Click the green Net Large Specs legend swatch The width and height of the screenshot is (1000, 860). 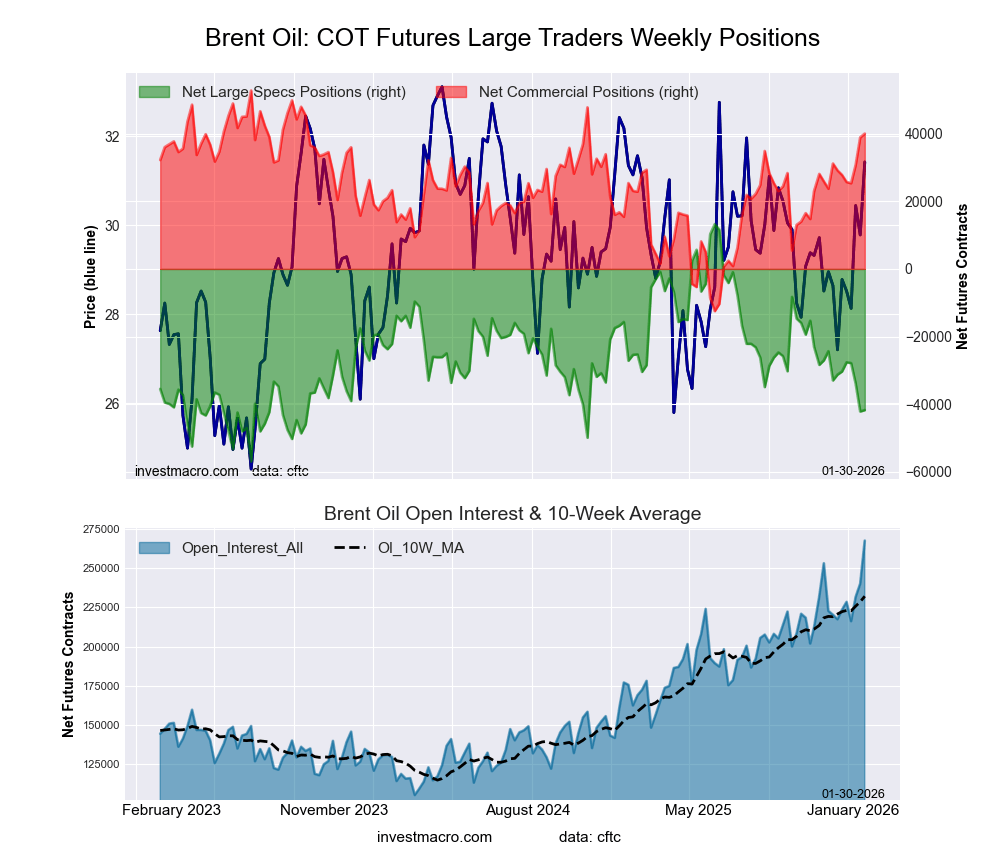[155, 92]
